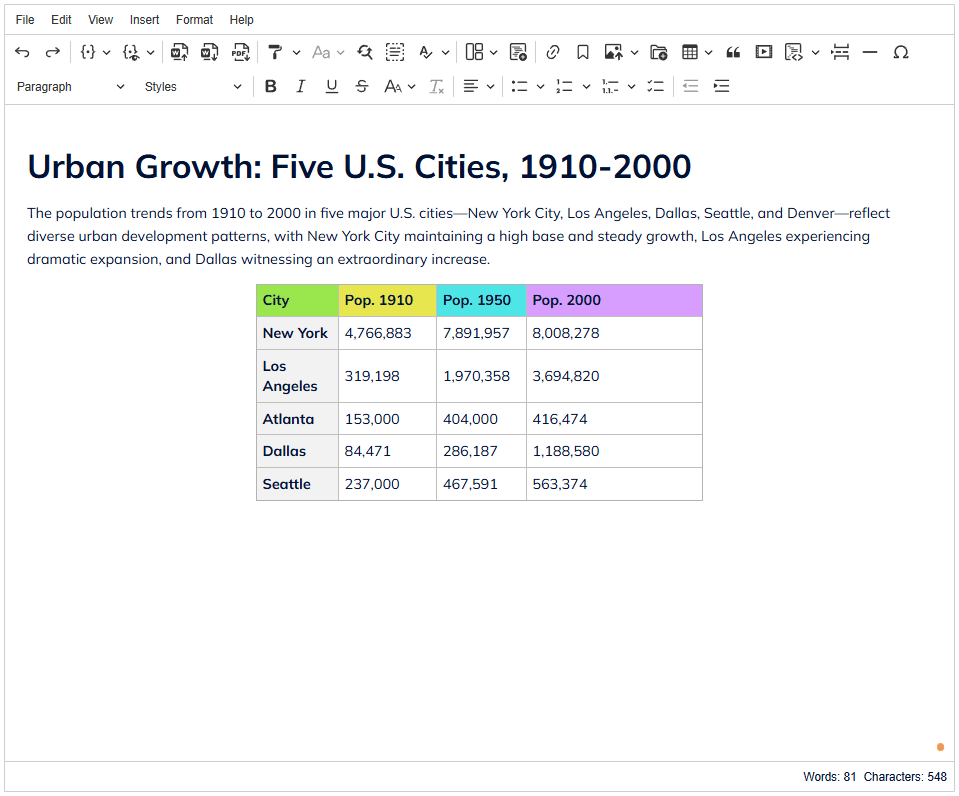Click the Undo arrow
Viewport: 959px width, 796px height.
[22, 52]
